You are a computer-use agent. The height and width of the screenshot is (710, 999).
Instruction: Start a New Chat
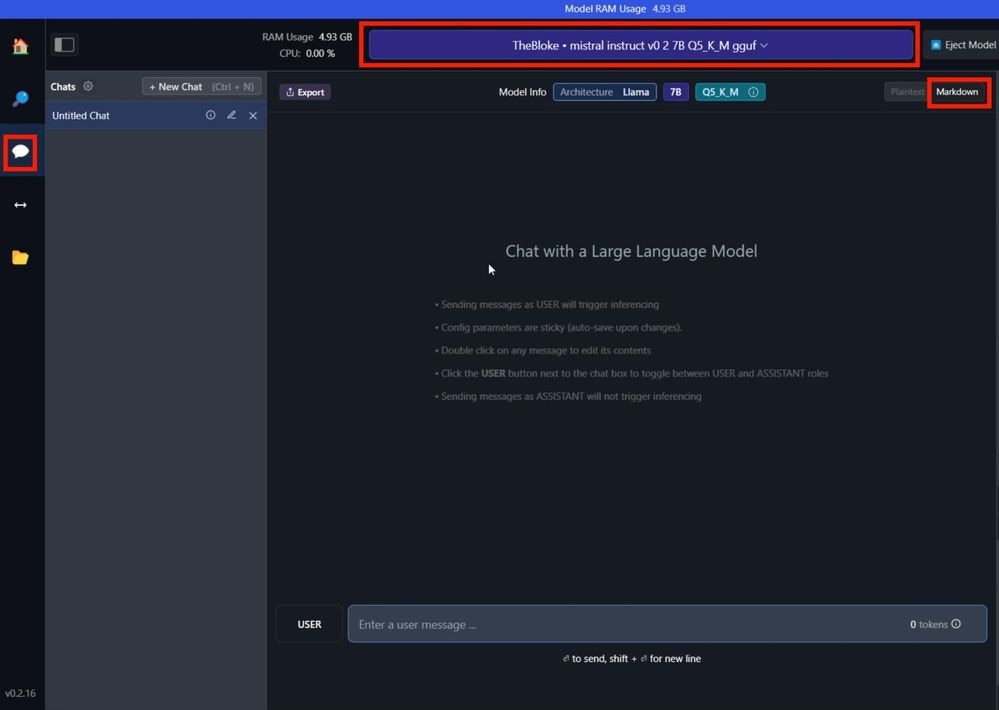(201, 87)
